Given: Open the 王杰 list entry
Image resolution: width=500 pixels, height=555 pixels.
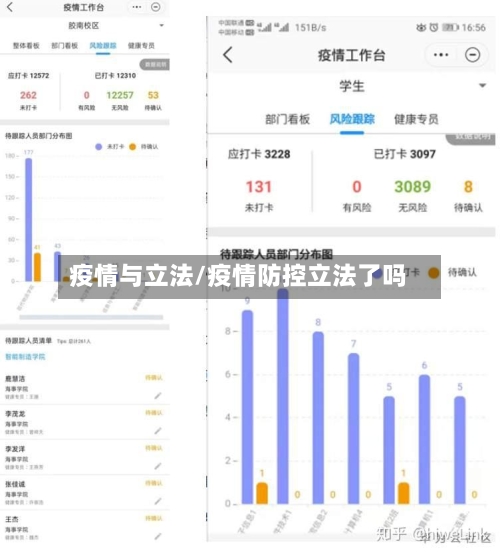Looking at the screenshot, I should (85, 528).
